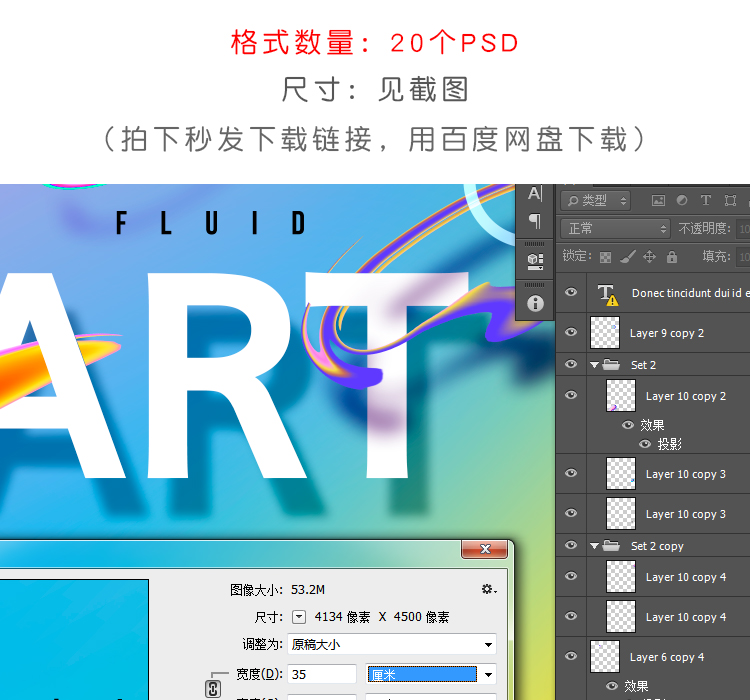
Task: Open the Character panel icon
Action: 535,194
